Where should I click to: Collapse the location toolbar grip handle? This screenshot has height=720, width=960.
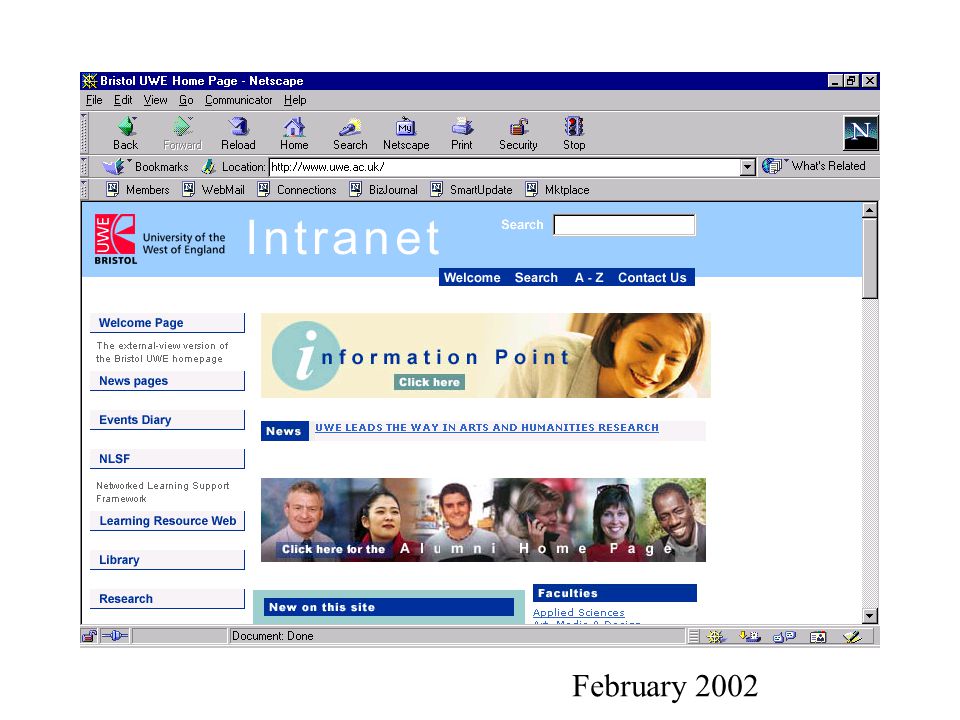[x=84, y=167]
